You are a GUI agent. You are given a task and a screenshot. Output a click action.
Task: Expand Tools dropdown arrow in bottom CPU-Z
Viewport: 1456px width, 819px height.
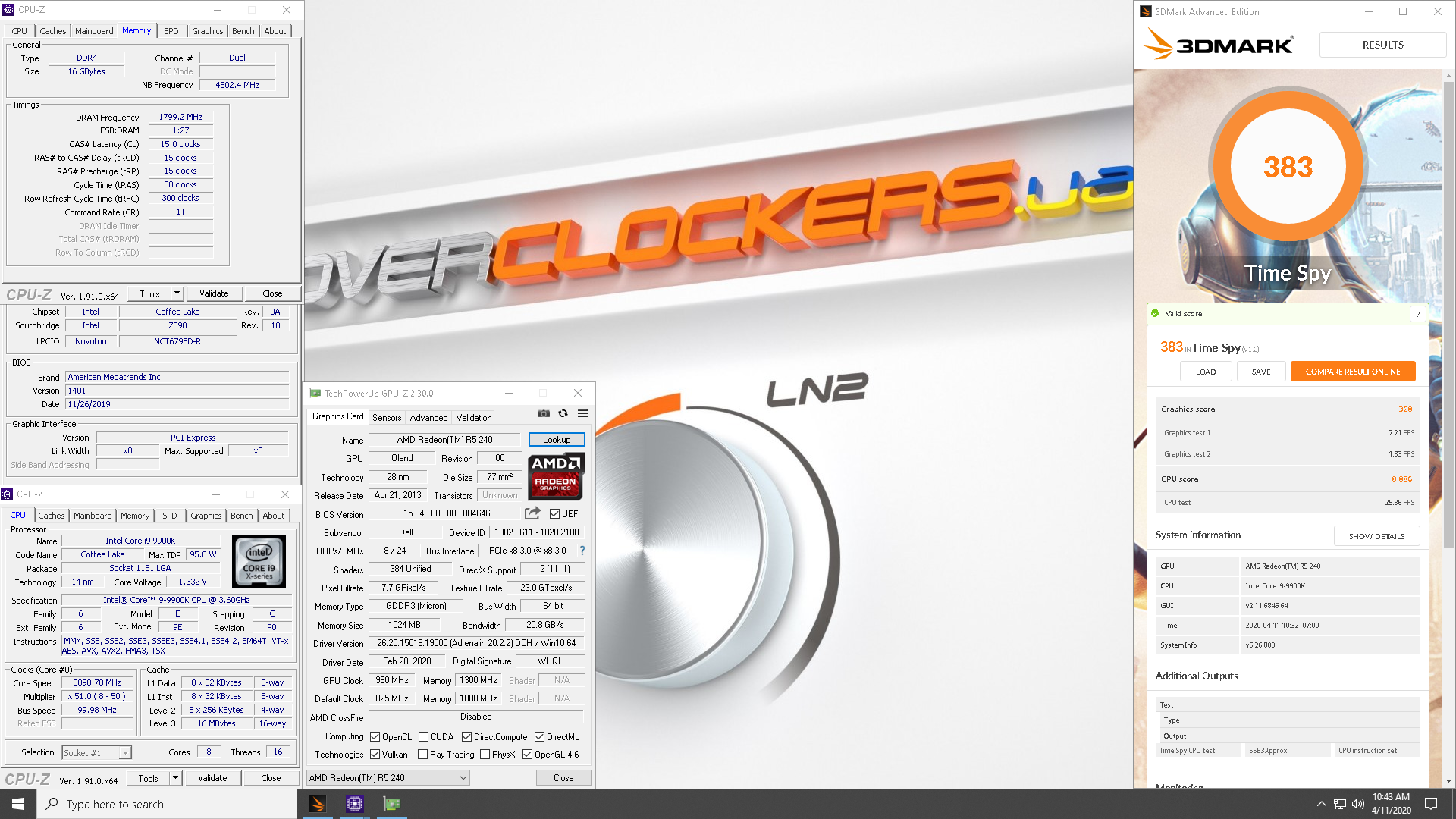175,778
